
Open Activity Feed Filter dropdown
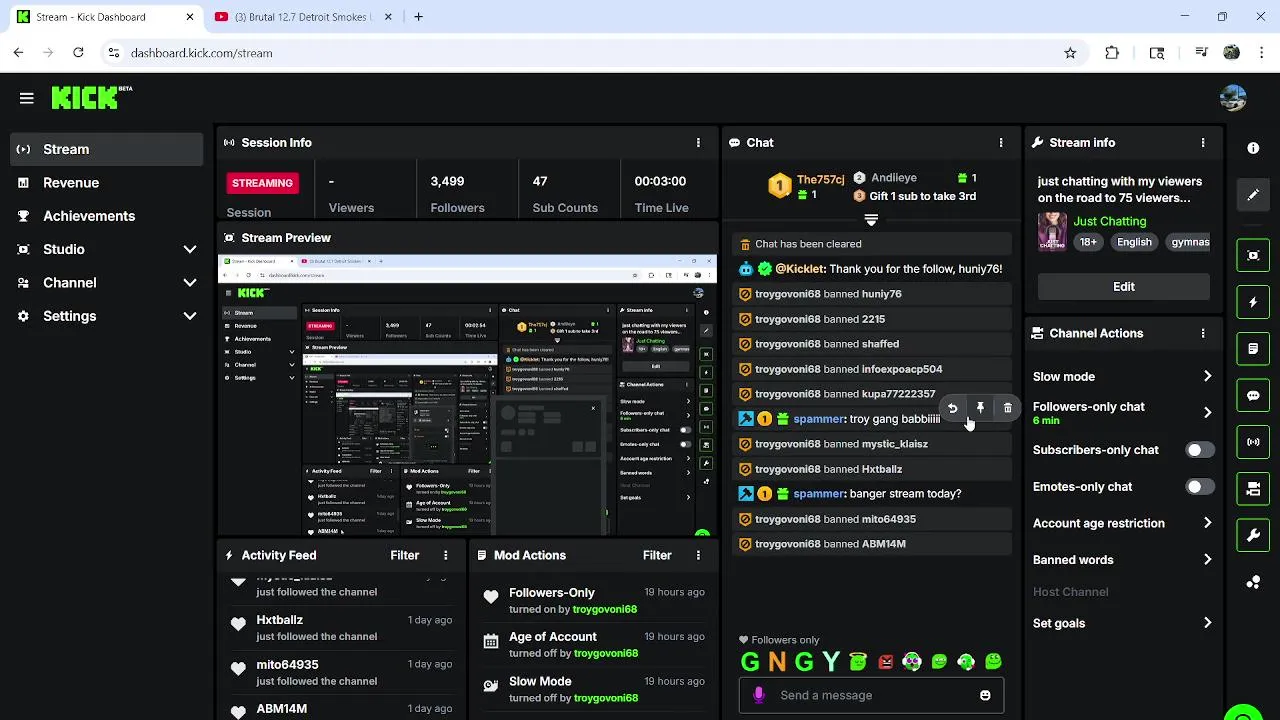tap(404, 556)
